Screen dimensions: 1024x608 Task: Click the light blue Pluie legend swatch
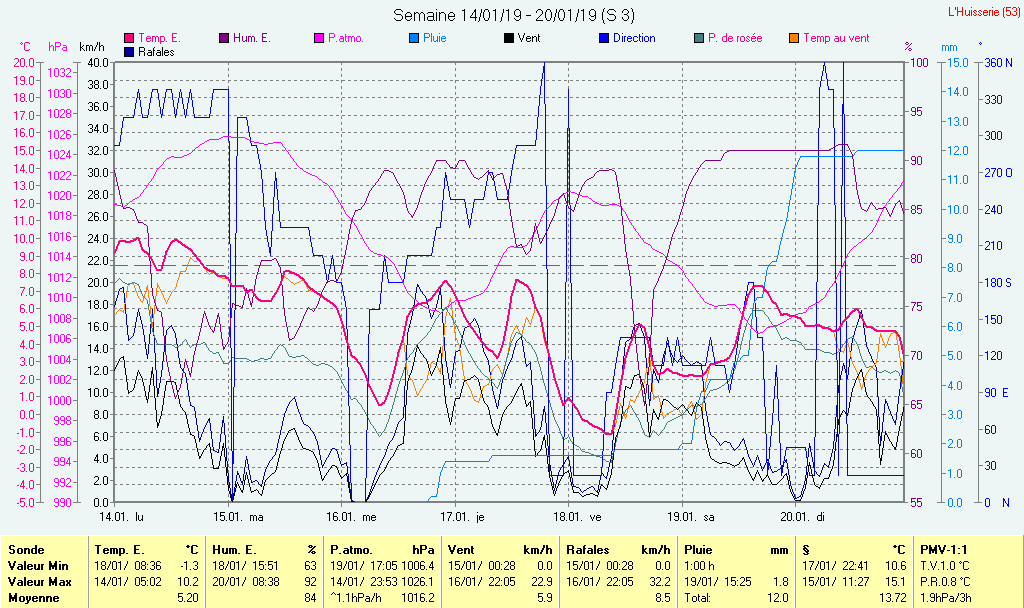pyautogui.click(x=414, y=39)
